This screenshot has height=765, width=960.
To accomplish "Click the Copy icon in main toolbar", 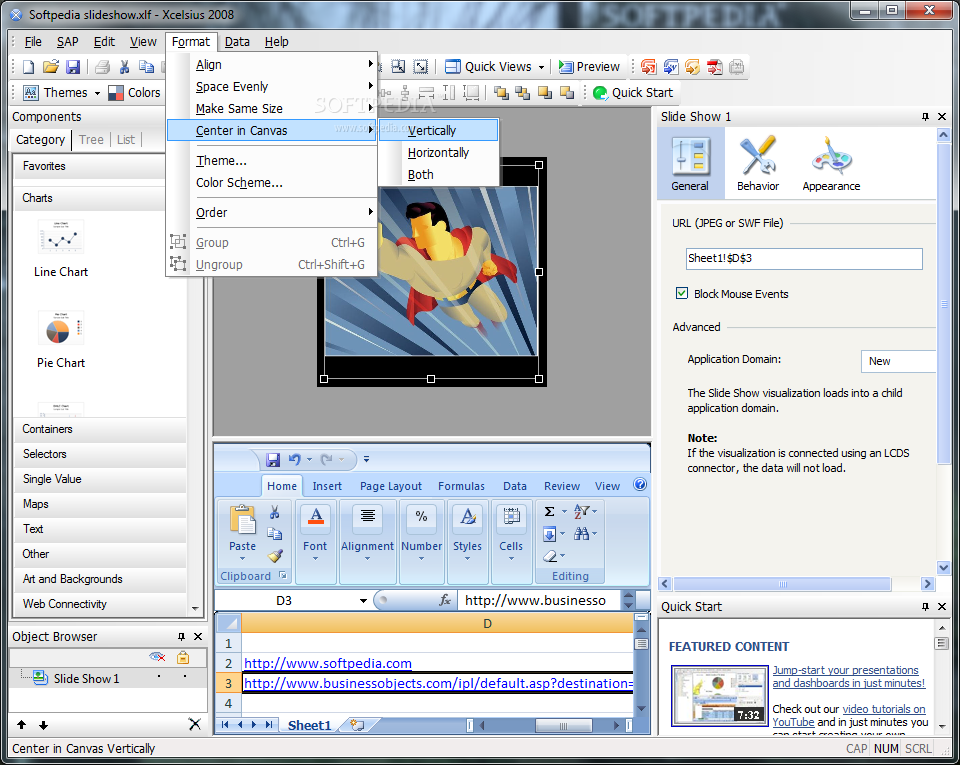I will tap(146, 67).
